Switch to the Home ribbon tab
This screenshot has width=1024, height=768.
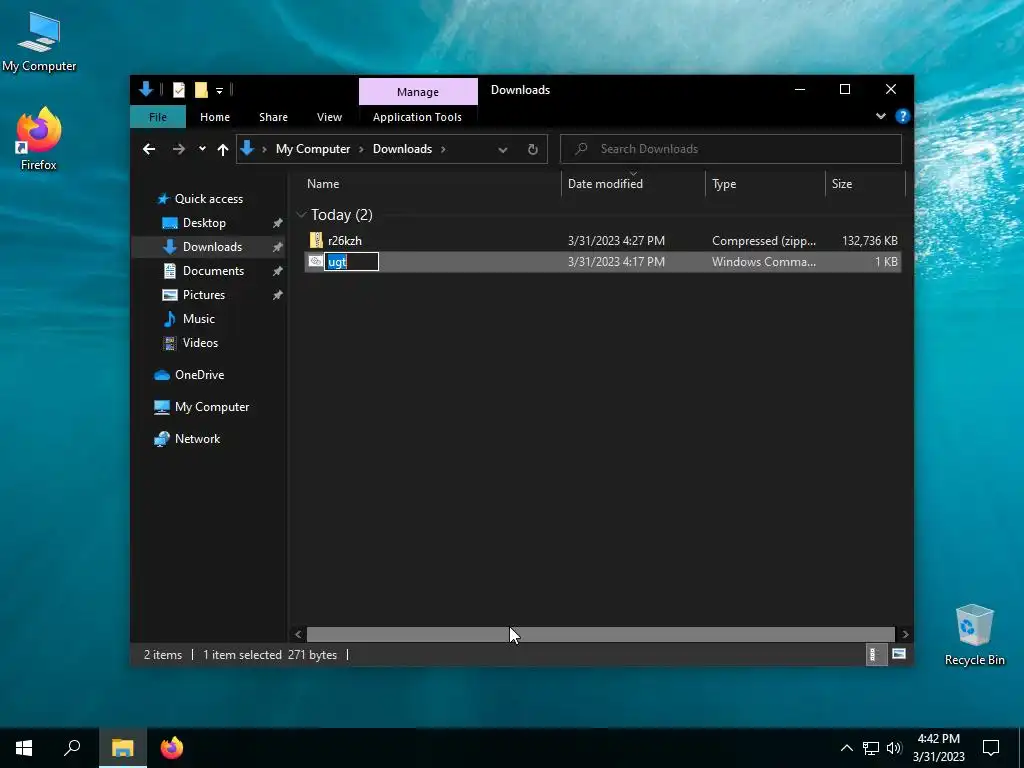[x=215, y=117]
